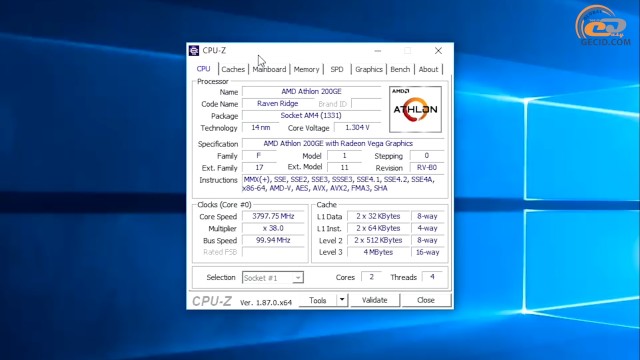Screen dimensions: 640x360
Task: Click the AMD Athlon processor logo
Action: [415, 109]
